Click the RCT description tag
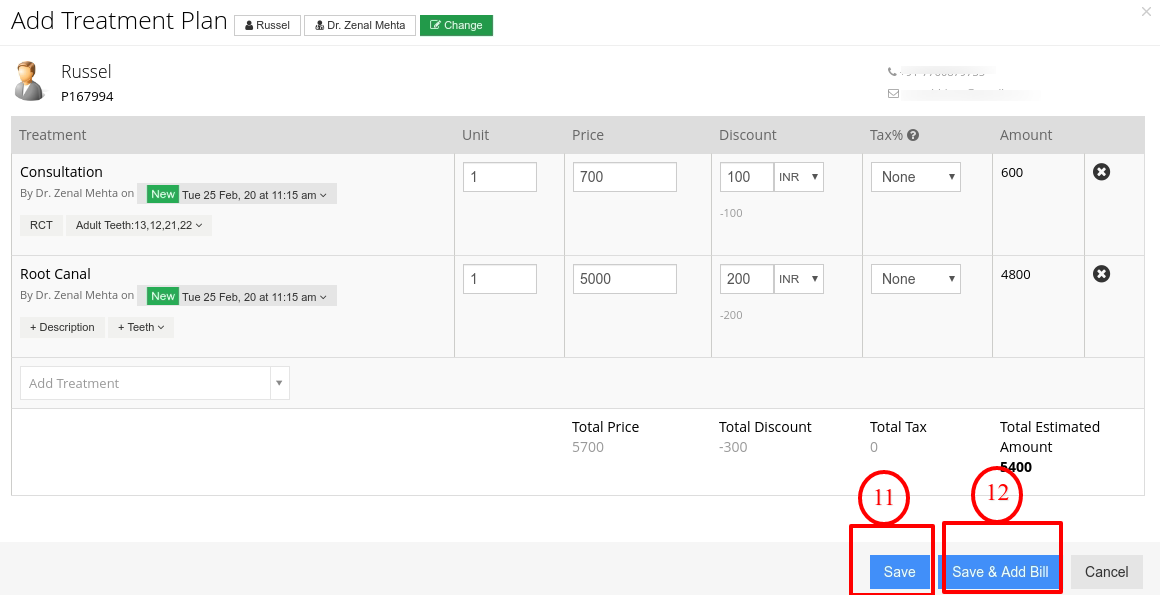Image resolution: width=1160 pixels, height=595 pixels. click(x=41, y=225)
